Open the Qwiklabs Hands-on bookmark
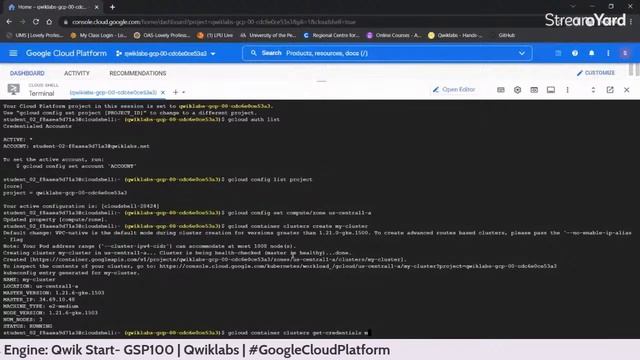Image resolution: width=640 pixels, height=360 pixels. click(456, 35)
